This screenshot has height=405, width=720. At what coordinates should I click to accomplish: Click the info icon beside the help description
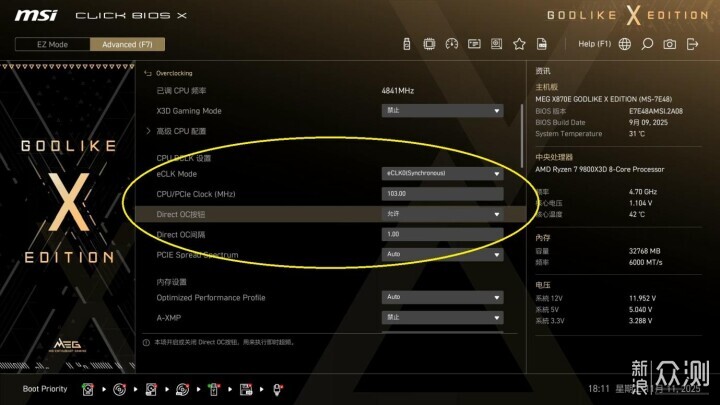click(x=146, y=343)
